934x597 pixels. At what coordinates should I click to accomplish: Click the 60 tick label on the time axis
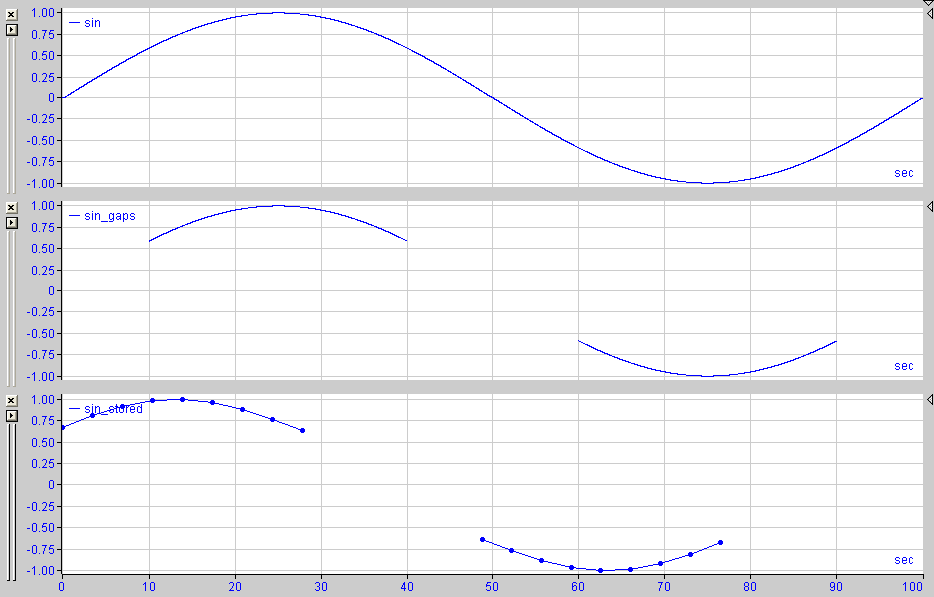click(578, 587)
